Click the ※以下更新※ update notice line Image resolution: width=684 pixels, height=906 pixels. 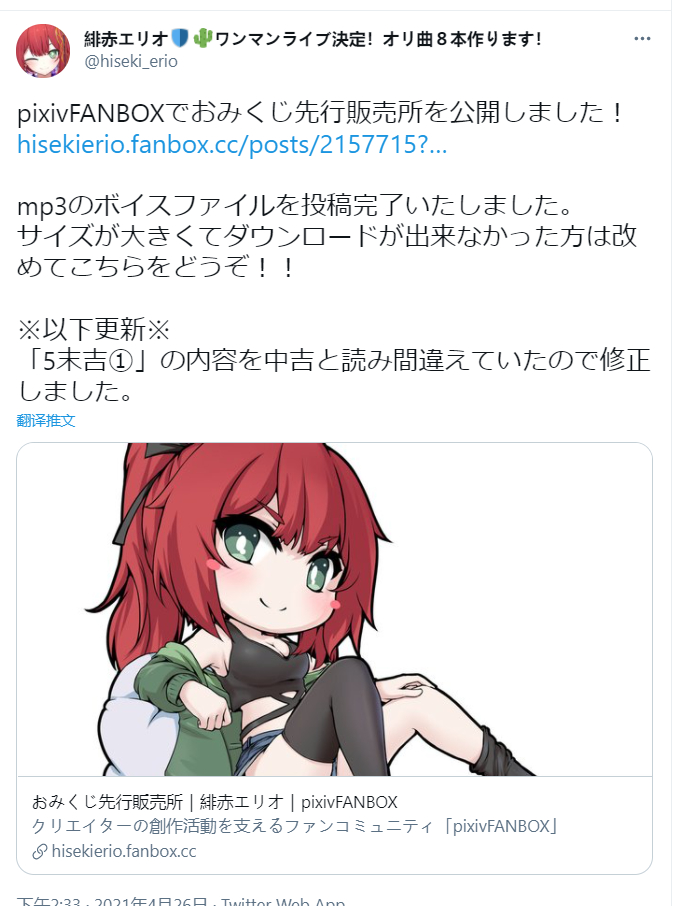tap(94, 329)
